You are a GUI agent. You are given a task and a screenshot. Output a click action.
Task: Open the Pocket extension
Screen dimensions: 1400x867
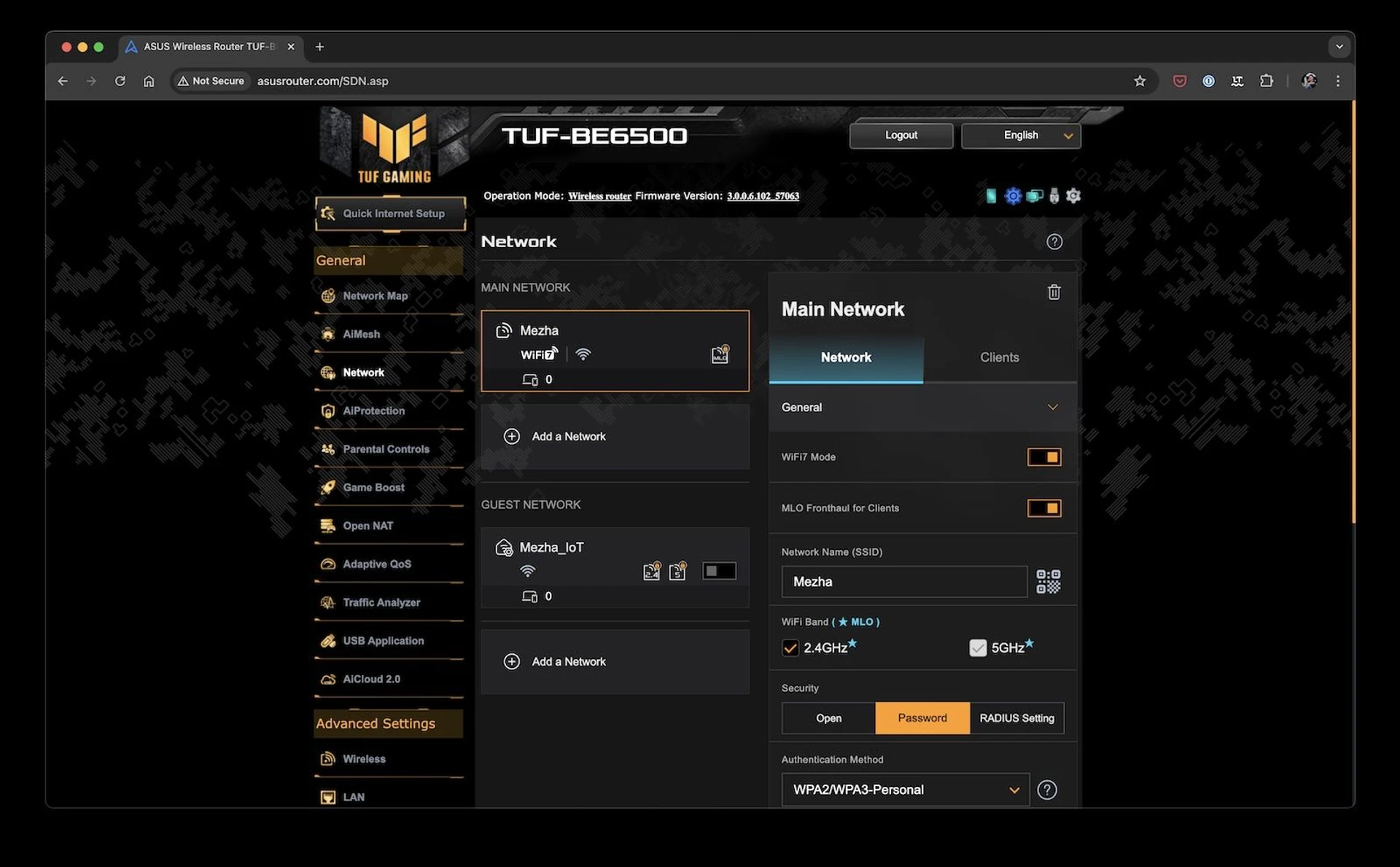click(1179, 81)
